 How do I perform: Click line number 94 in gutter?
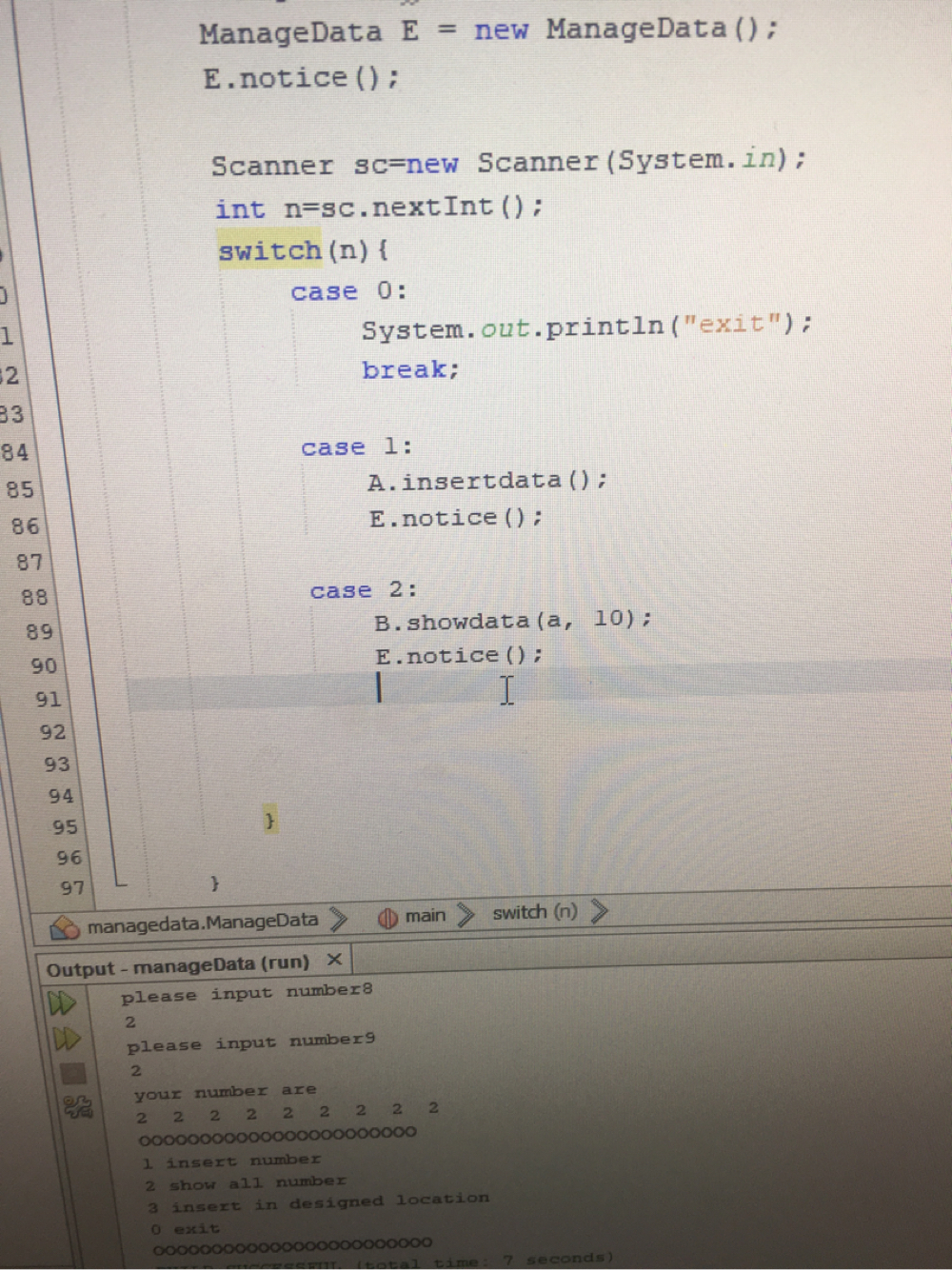pos(61,796)
